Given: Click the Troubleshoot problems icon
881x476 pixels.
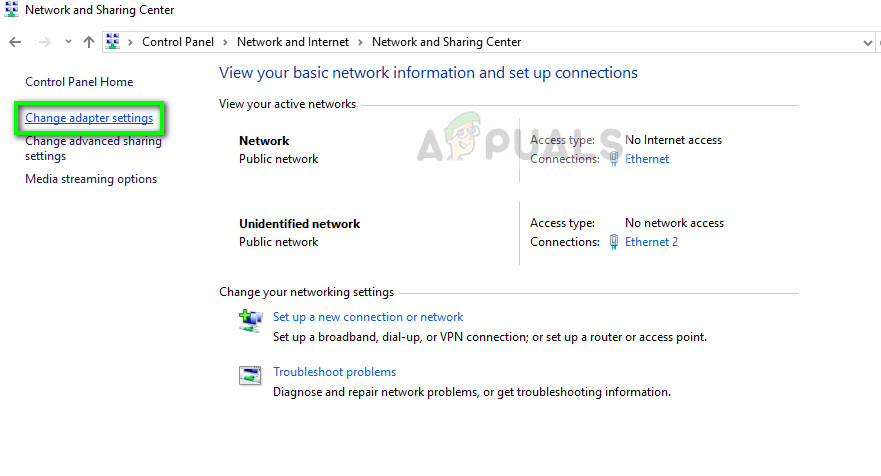Looking at the screenshot, I should (250, 375).
